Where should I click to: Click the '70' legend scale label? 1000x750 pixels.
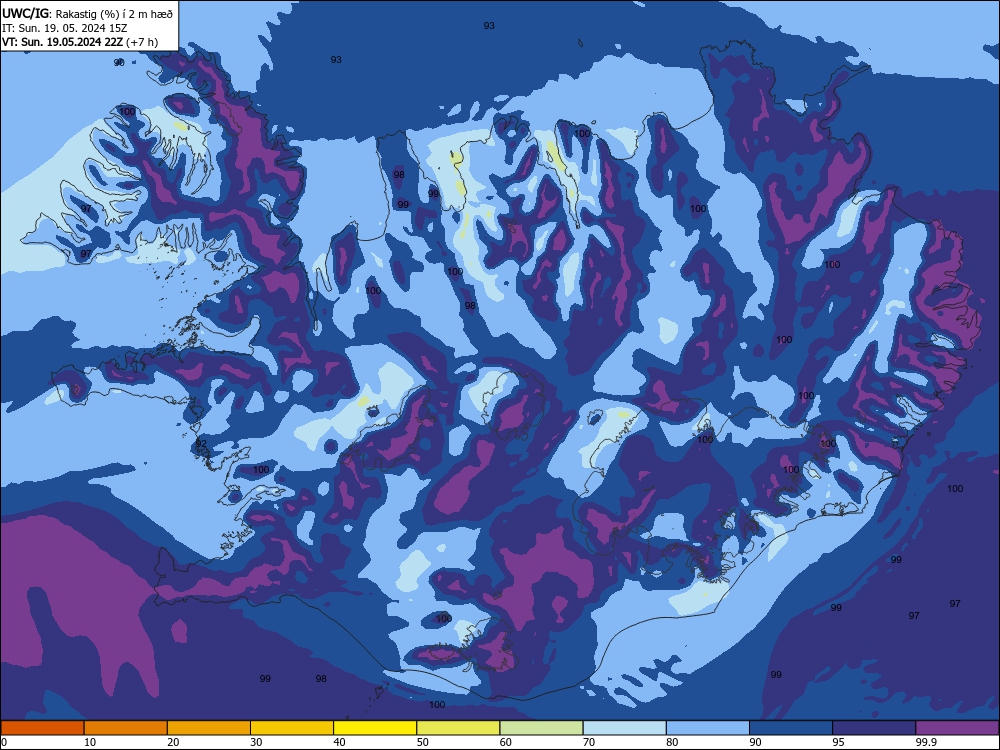click(x=589, y=742)
